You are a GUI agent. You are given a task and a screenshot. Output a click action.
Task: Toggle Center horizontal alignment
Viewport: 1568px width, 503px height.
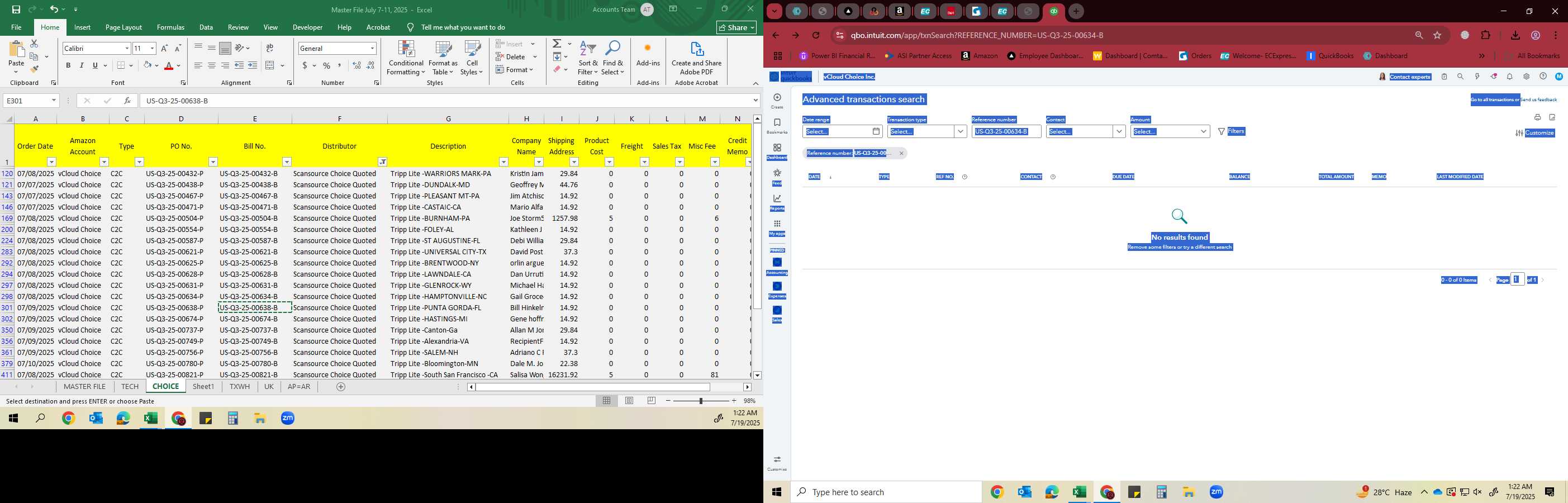212,65
